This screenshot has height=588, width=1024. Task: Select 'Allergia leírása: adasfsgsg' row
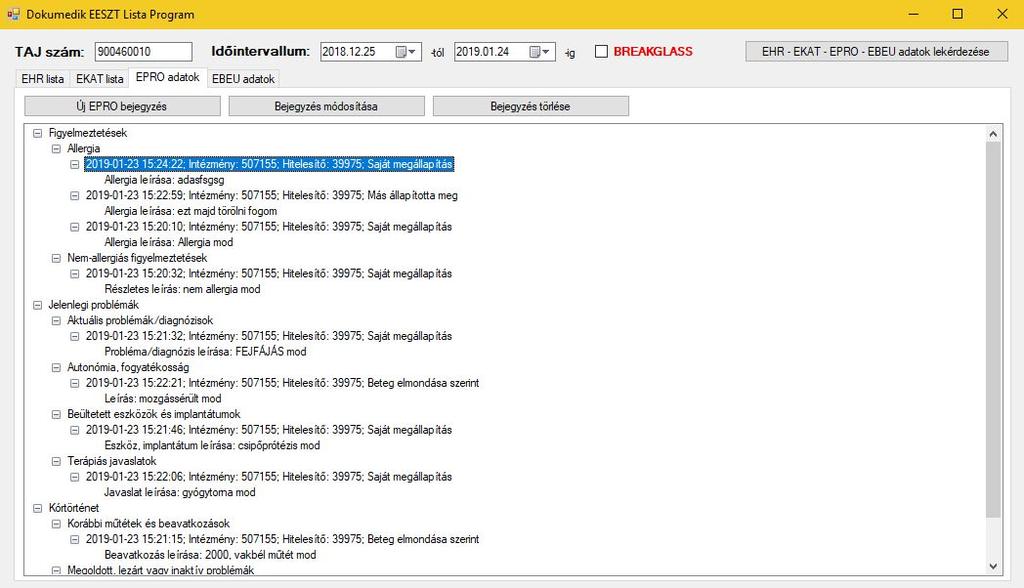point(164,180)
